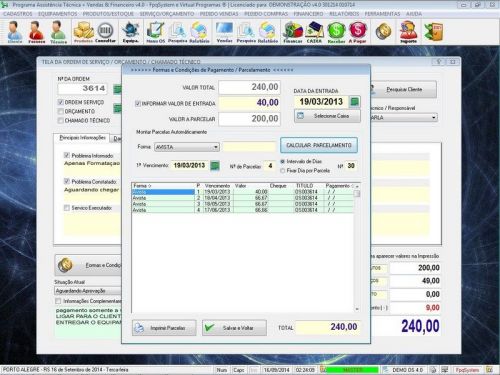Open Técnico / Responsável dropdown in order window
The width and height of the screenshot is (500, 375).
(403, 117)
